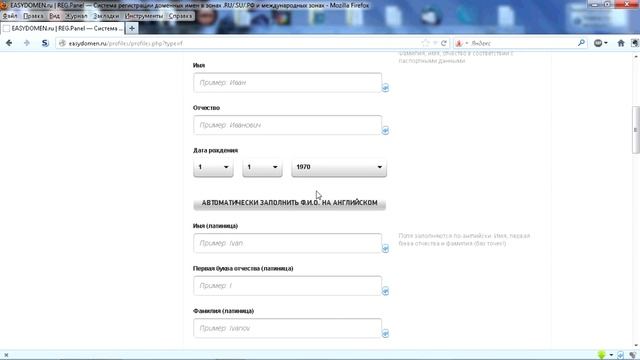Click the Автоматически заполнить Ф.И.О. на английском button
The width and height of the screenshot is (640, 360).
click(289, 203)
